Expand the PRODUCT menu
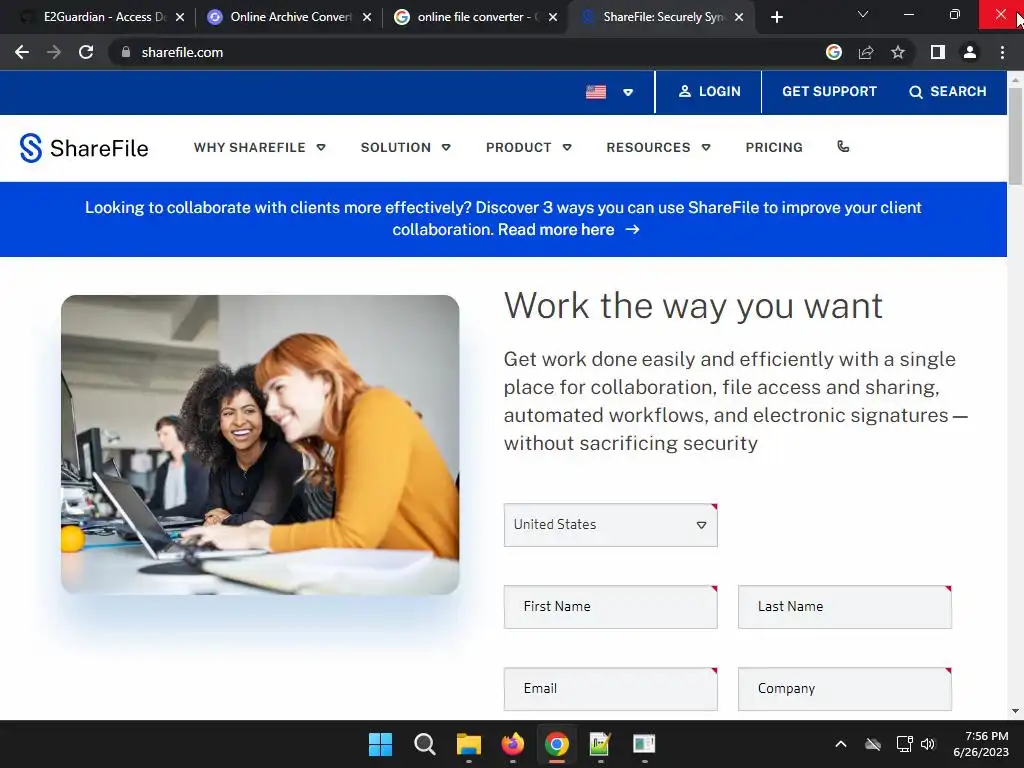 point(528,148)
